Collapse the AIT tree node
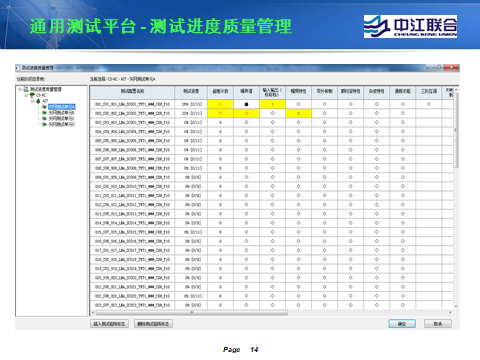Viewport: 480px width, 360px height. click(x=32, y=101)
